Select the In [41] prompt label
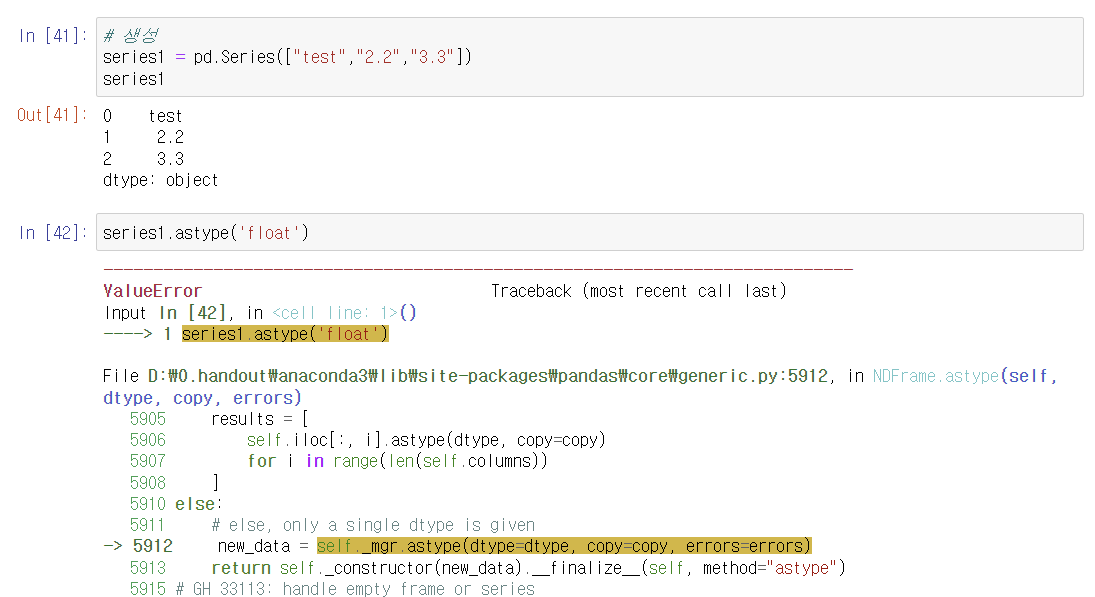Image resolution: width=1095 pixels, height=597 pixels. [53, 36]
